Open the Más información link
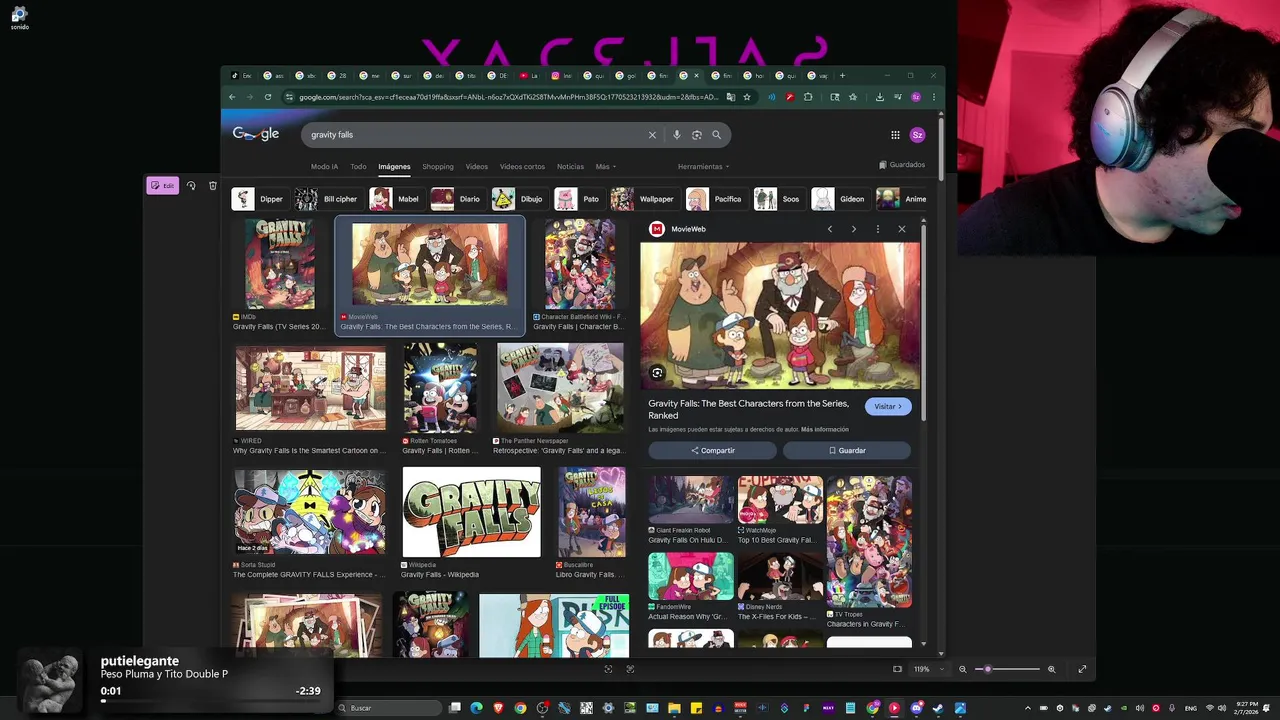This screenshot has height=720, width=1280. click(x=825, y=430)
